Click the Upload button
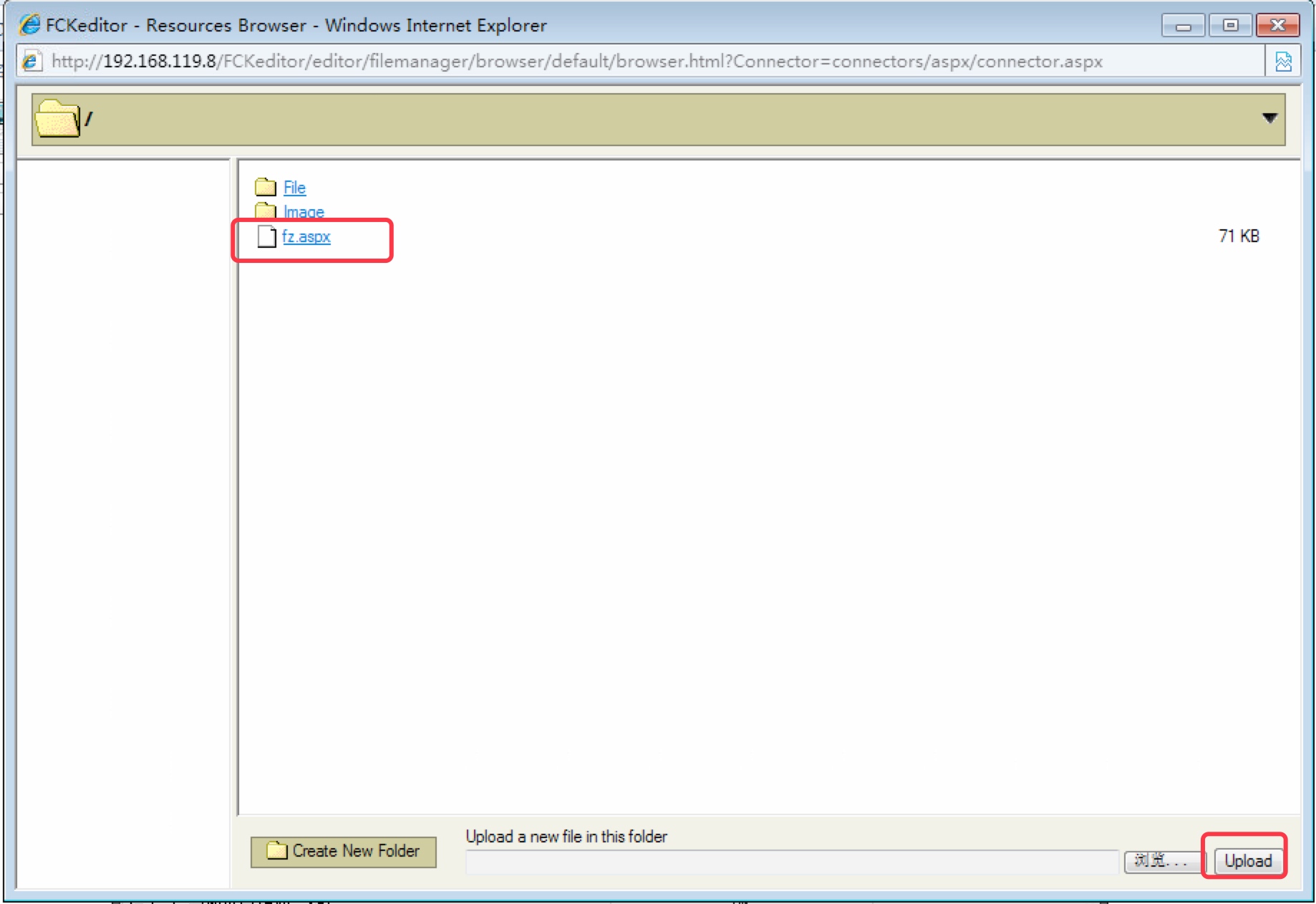Screen dimensions: 1316x904 [x=1247, y=861]
